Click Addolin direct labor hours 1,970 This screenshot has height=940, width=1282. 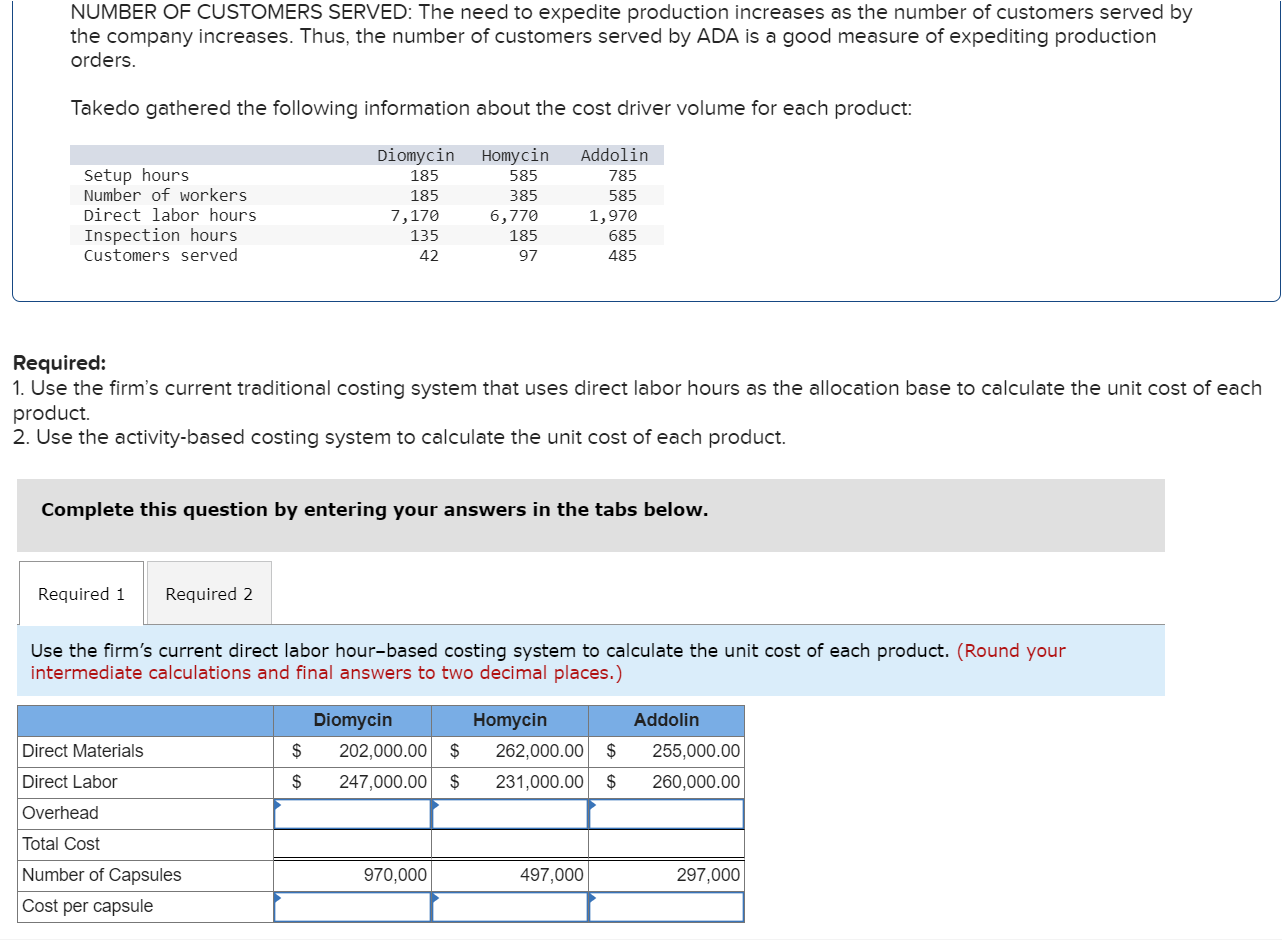613,216
